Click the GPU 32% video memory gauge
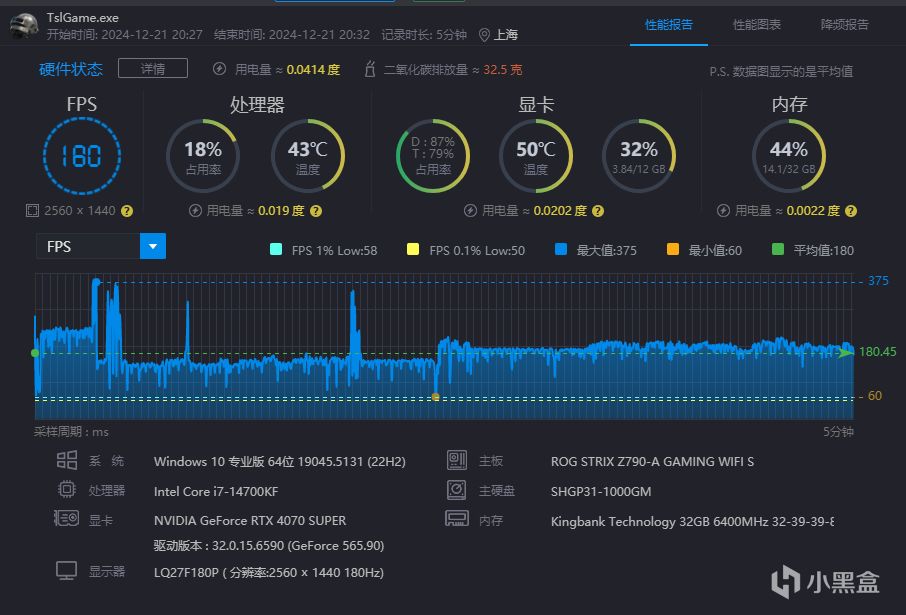Screen dimensions: 906x615 638,156
